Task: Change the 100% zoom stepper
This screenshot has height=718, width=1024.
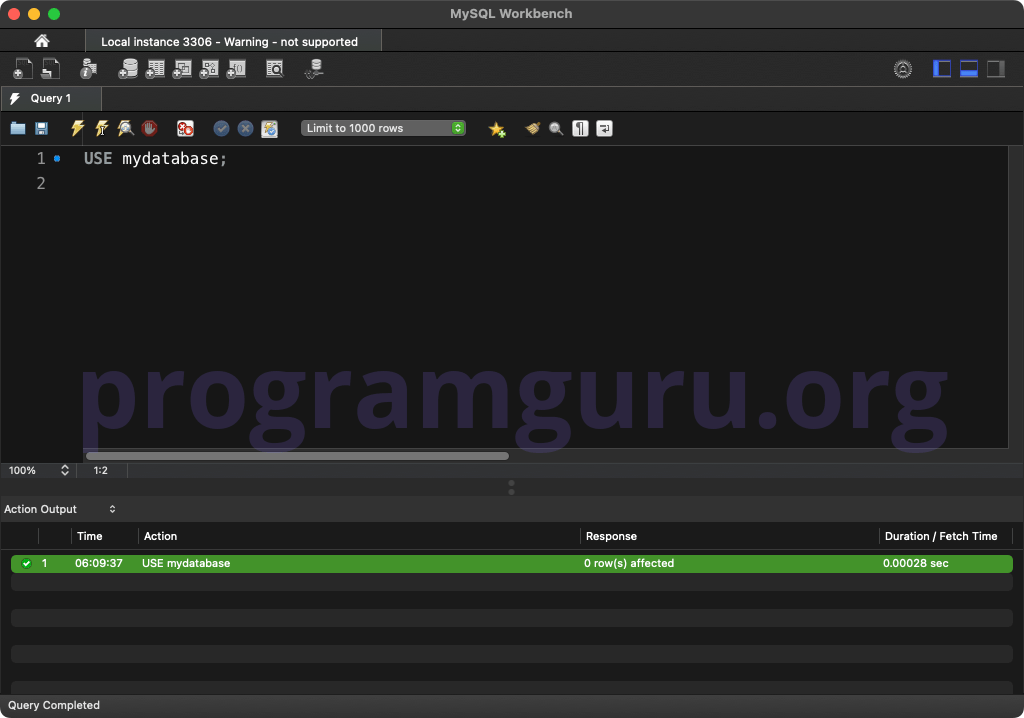Action: point(65,470)
